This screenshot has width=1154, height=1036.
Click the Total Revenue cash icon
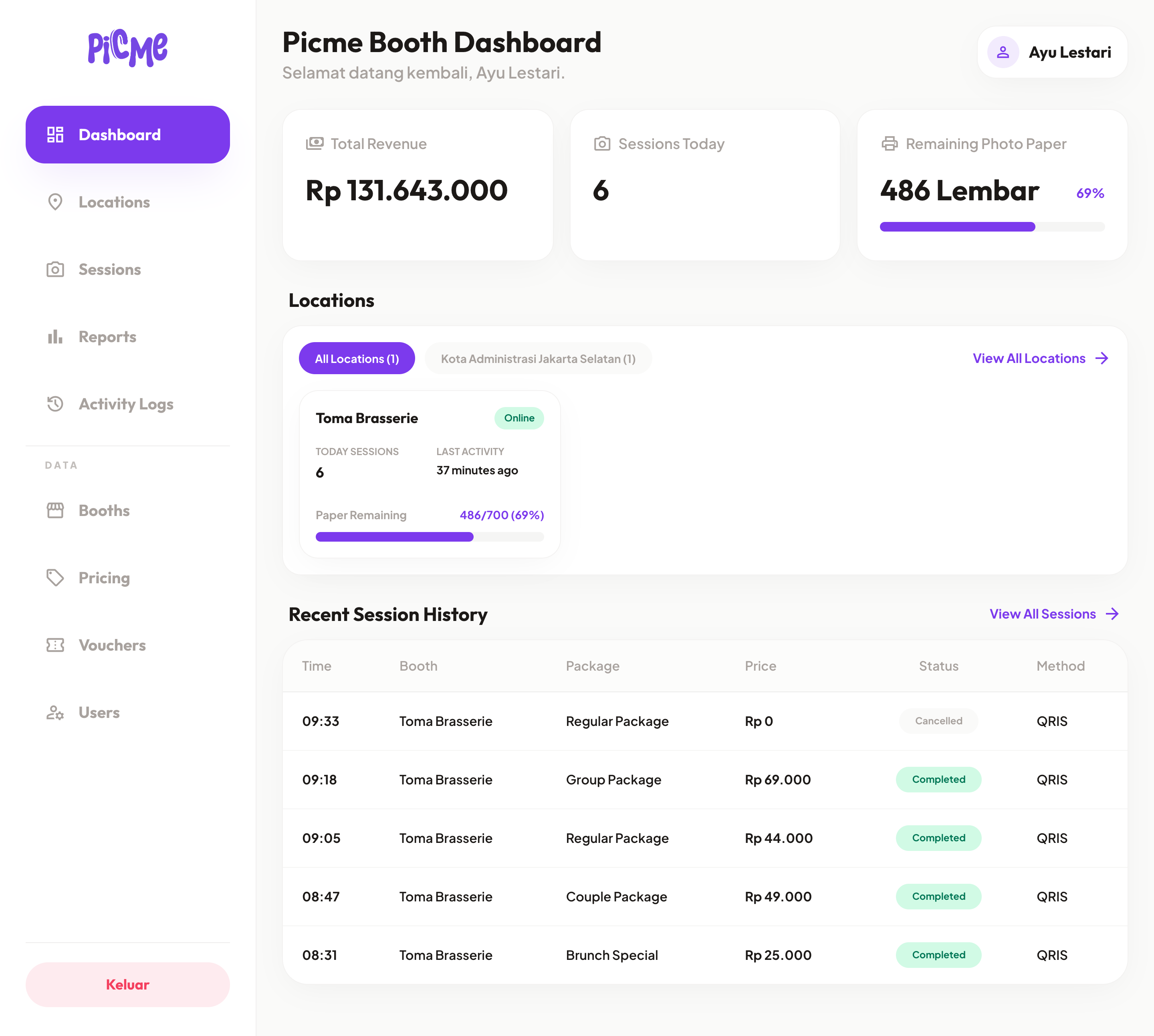tap(315, 143)
